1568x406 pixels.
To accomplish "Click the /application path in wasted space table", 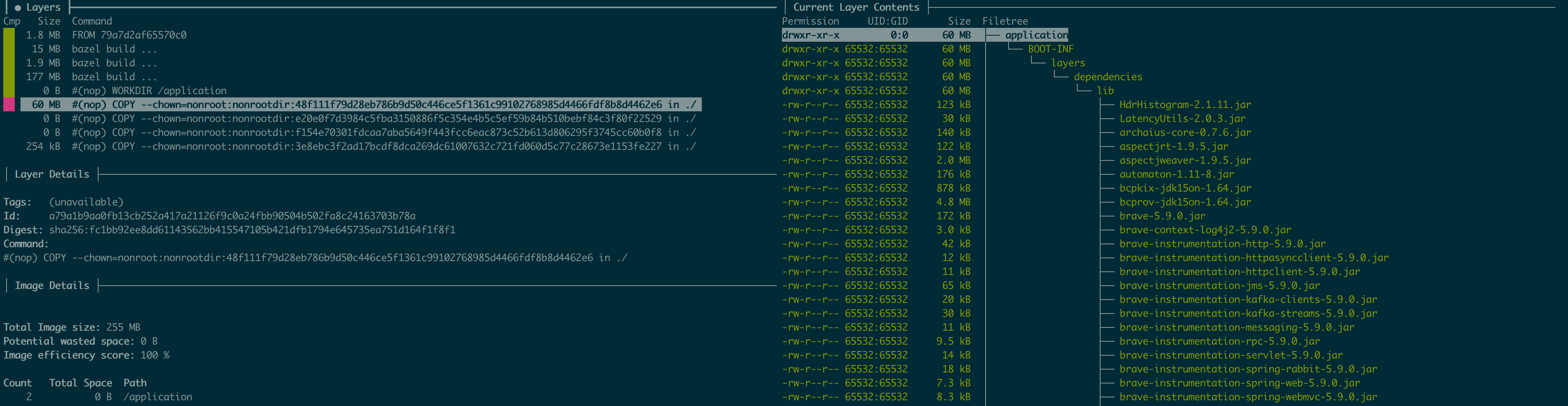I will click(157, 397).
